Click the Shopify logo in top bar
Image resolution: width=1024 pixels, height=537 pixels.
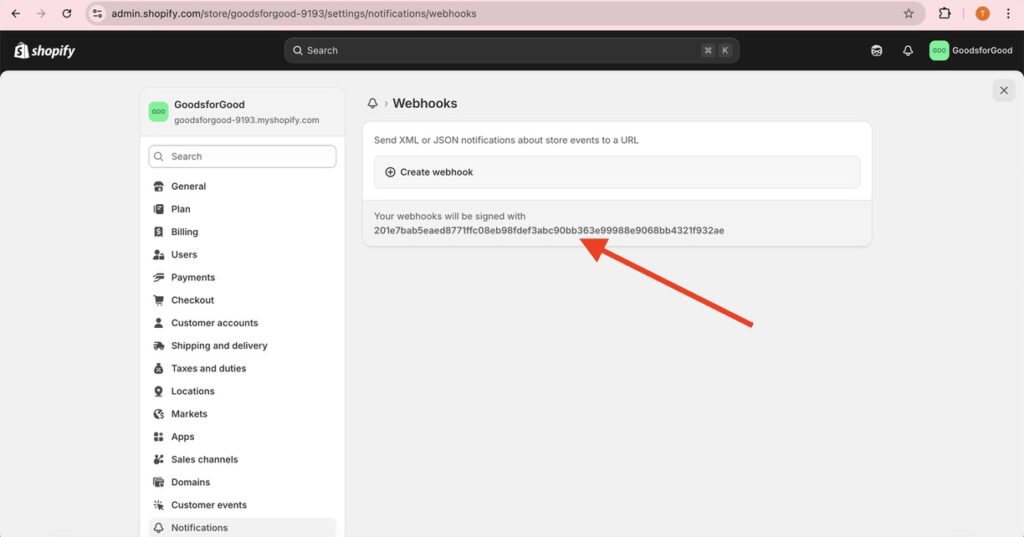point(45,51)
